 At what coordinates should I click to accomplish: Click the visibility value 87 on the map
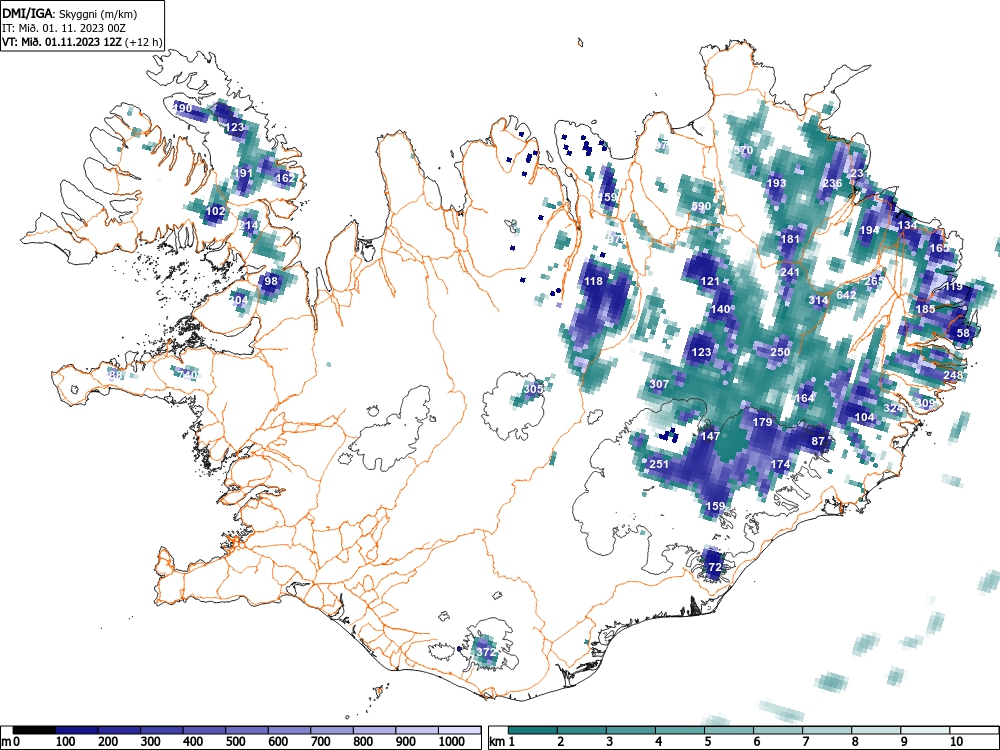[818, 441]
